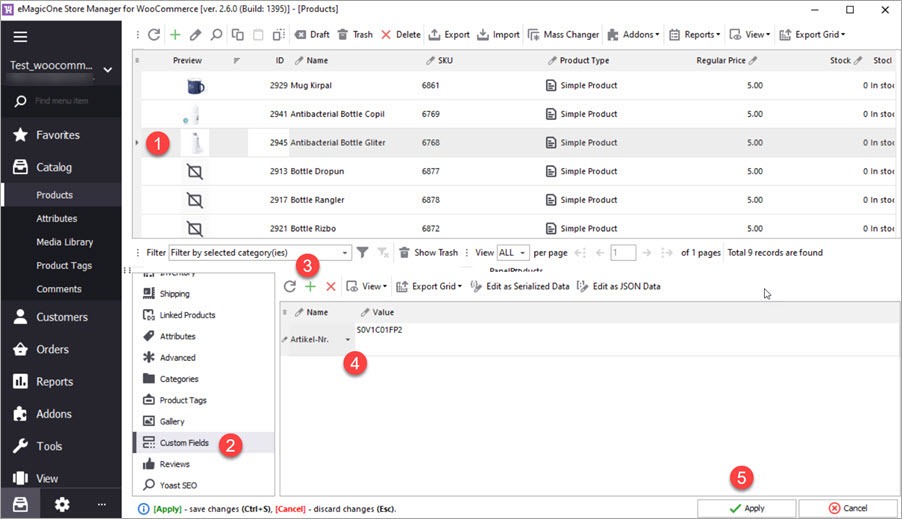
Task: Select Antibacterial Bottle Copil product thumbnail
Action: 195,114
